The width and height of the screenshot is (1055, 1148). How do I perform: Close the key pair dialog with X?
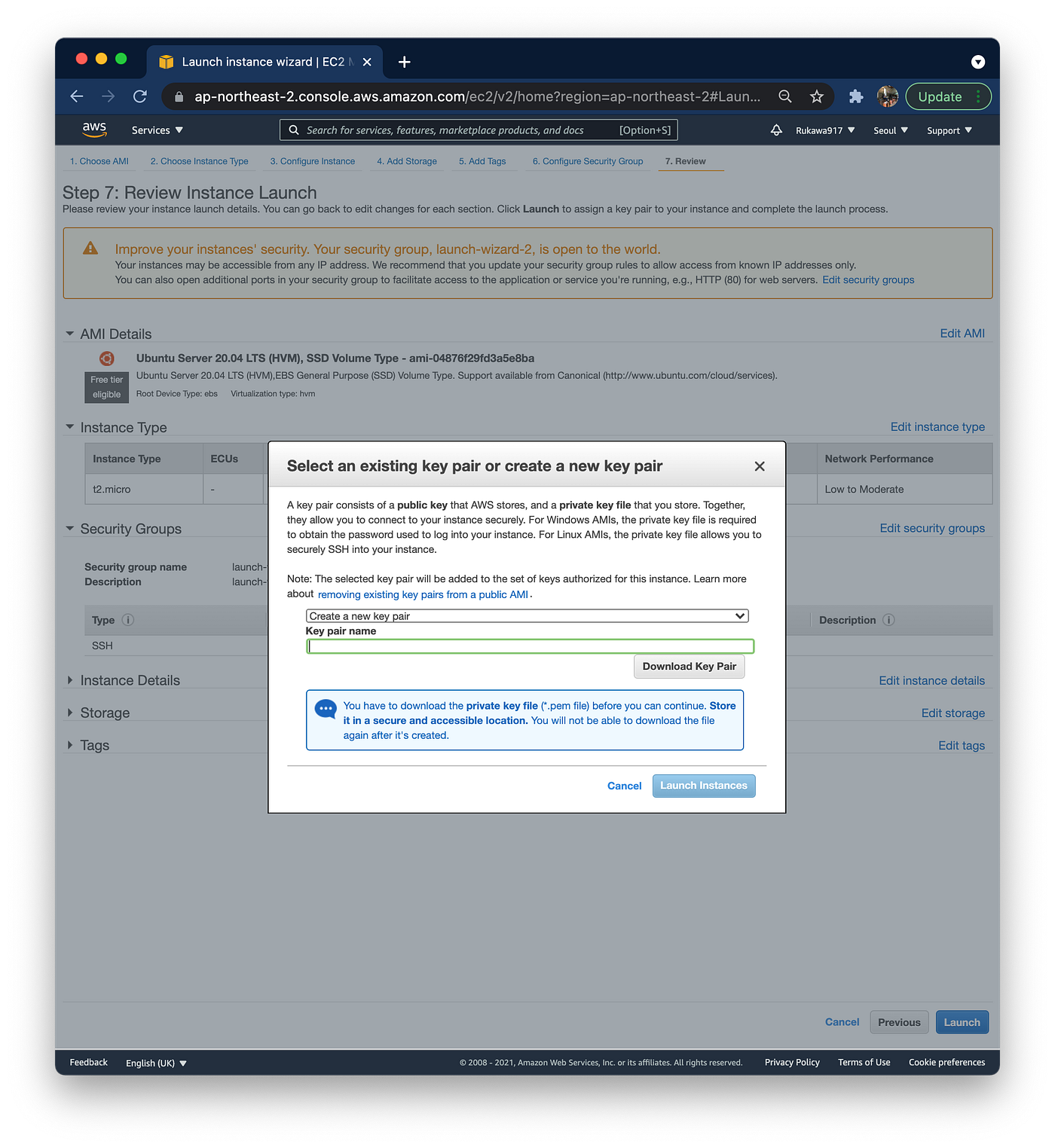[760, 466]
